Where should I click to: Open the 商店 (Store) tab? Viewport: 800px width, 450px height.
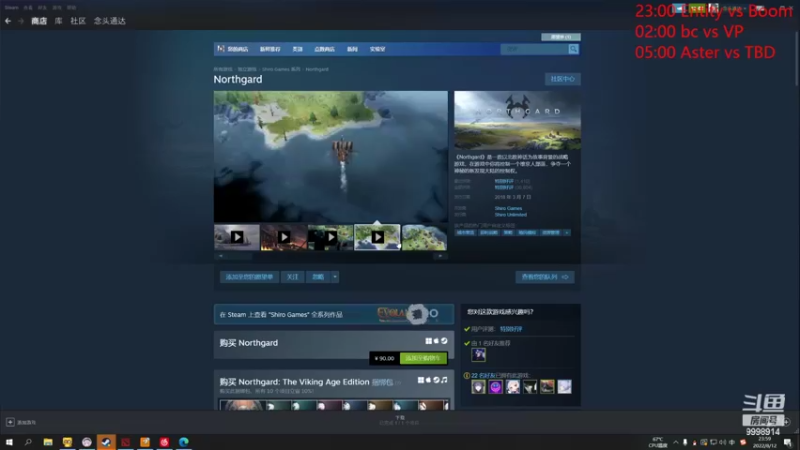point(39,21)
